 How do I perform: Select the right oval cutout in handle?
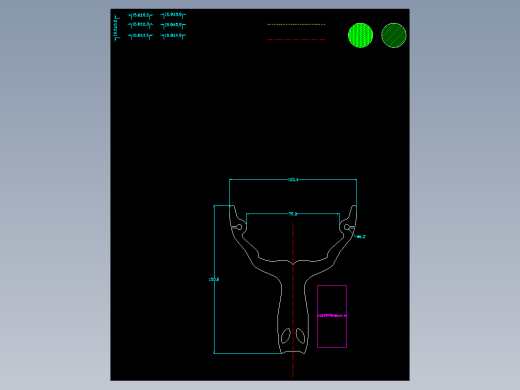coord(300,336)
